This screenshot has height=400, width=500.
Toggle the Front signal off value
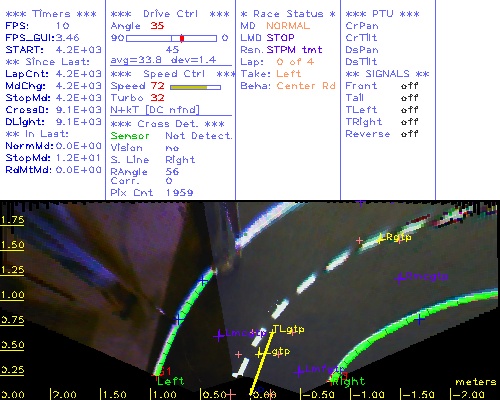click(409, 86)
